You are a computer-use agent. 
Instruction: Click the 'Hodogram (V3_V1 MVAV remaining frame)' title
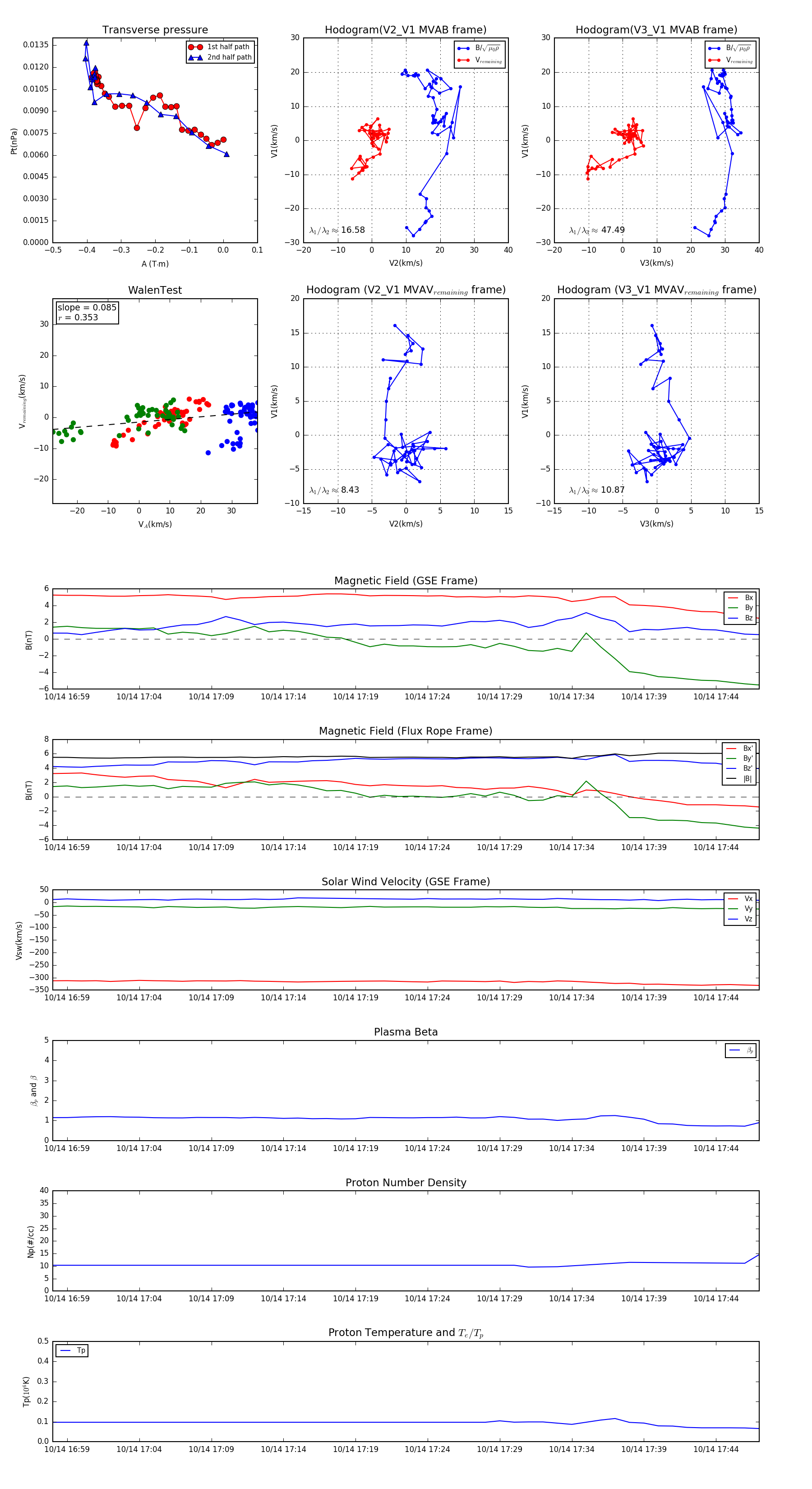pos(656,290)
